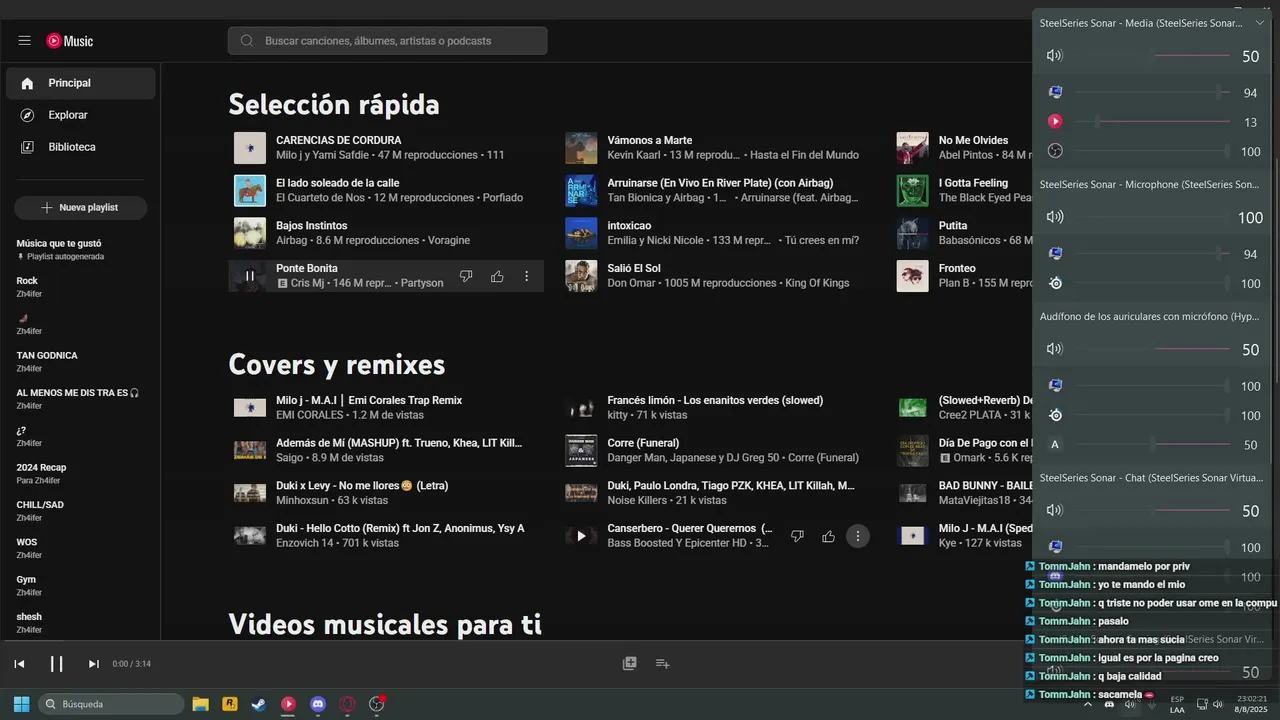This screenshot has width=1280, height=720.
Task: Open OBS Studio from the taskbar
Action: tap(377, 704)
